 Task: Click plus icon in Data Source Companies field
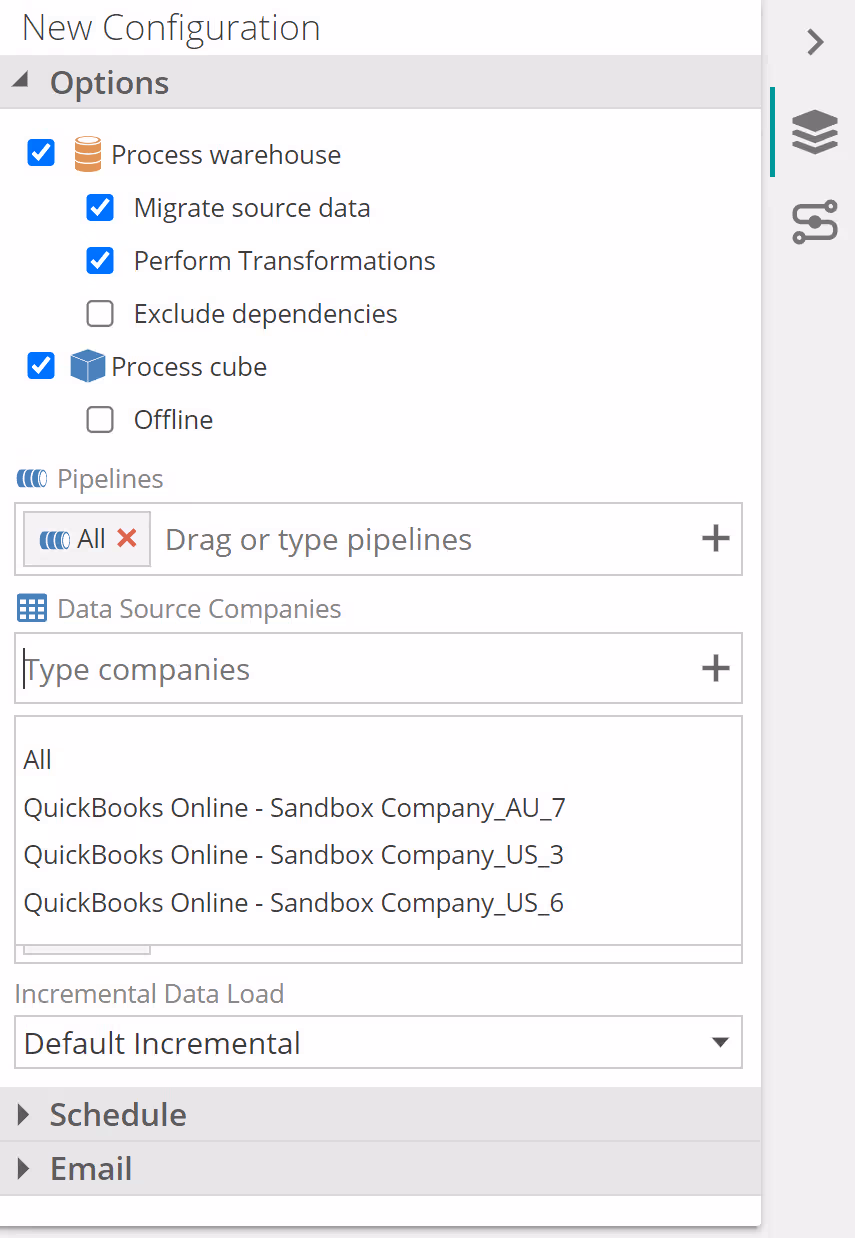[715, 668]
